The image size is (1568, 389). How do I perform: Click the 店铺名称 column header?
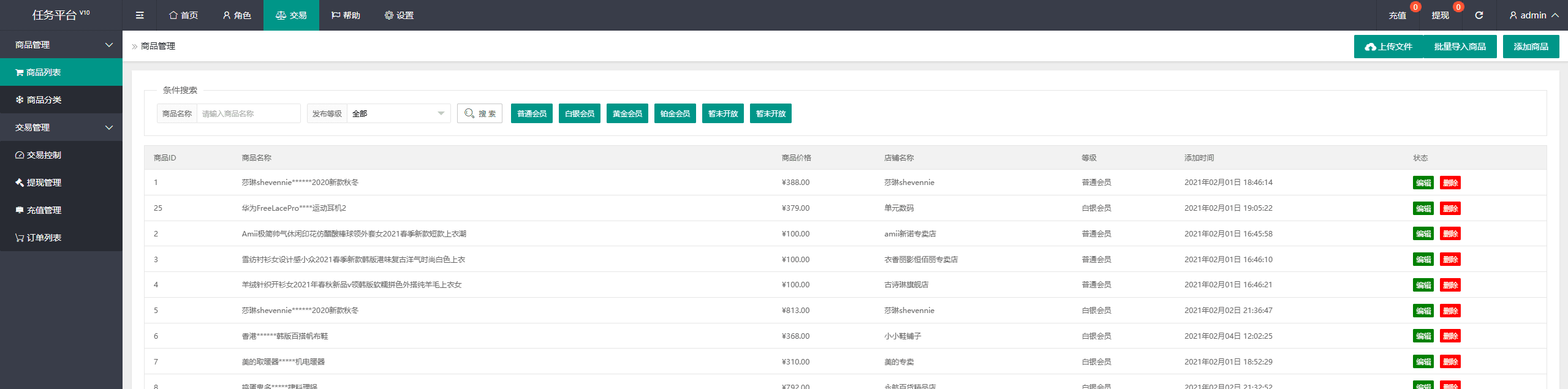tap(899, 158)
